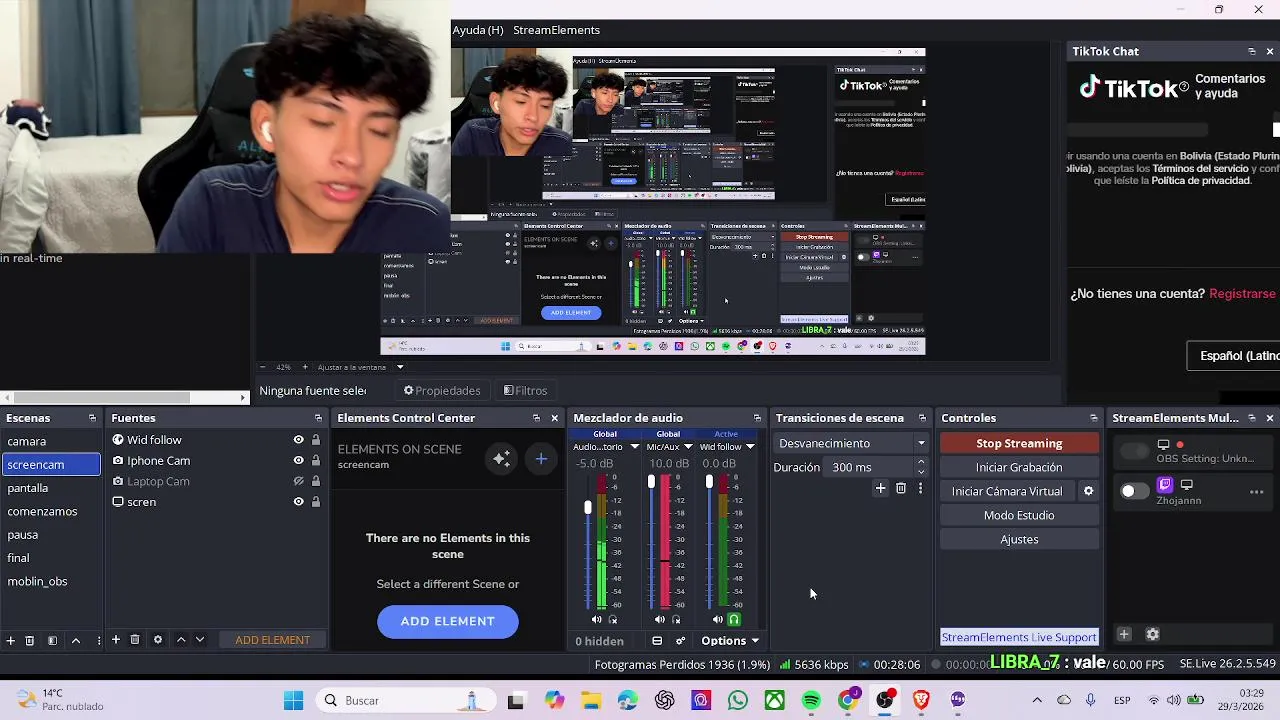The image size is (1280, 720).
Task: Click the round plus icon in Elements on Scene
Action: tap(541, 459)
